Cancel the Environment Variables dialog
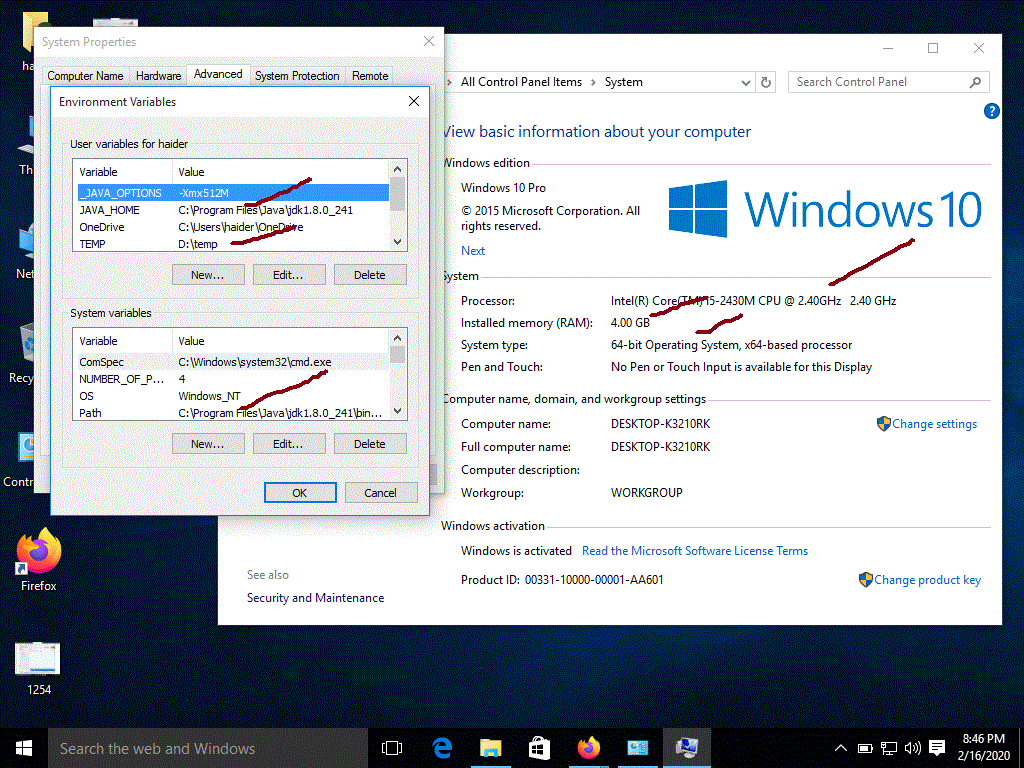1024x768 pixels. coord(381,493)
